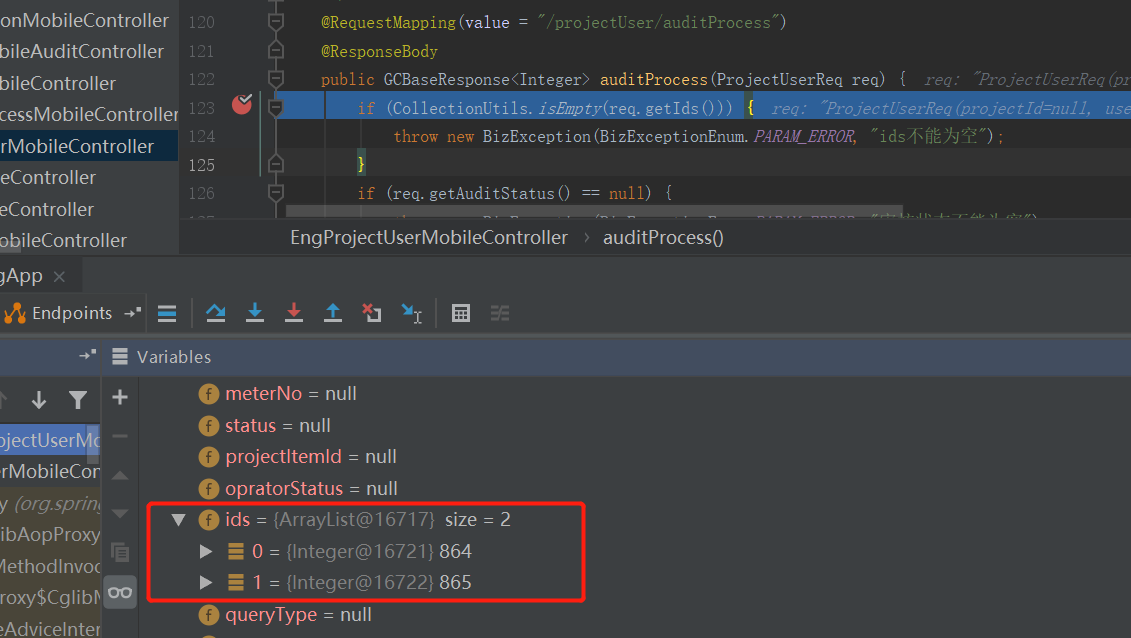1131x638 pixels.
Task: Select the meterNo = null field
Action: coord(291,394)
